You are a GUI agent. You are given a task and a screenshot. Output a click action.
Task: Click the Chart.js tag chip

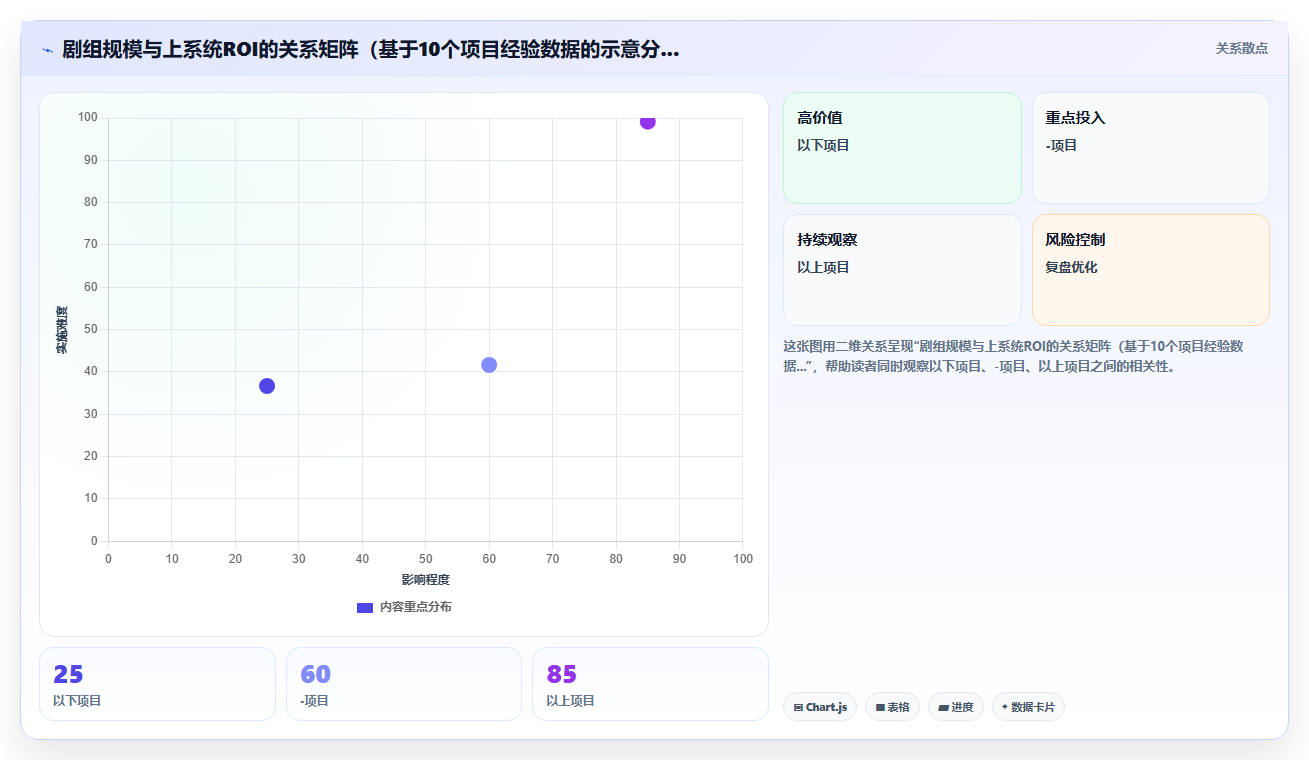click(820, 707)
